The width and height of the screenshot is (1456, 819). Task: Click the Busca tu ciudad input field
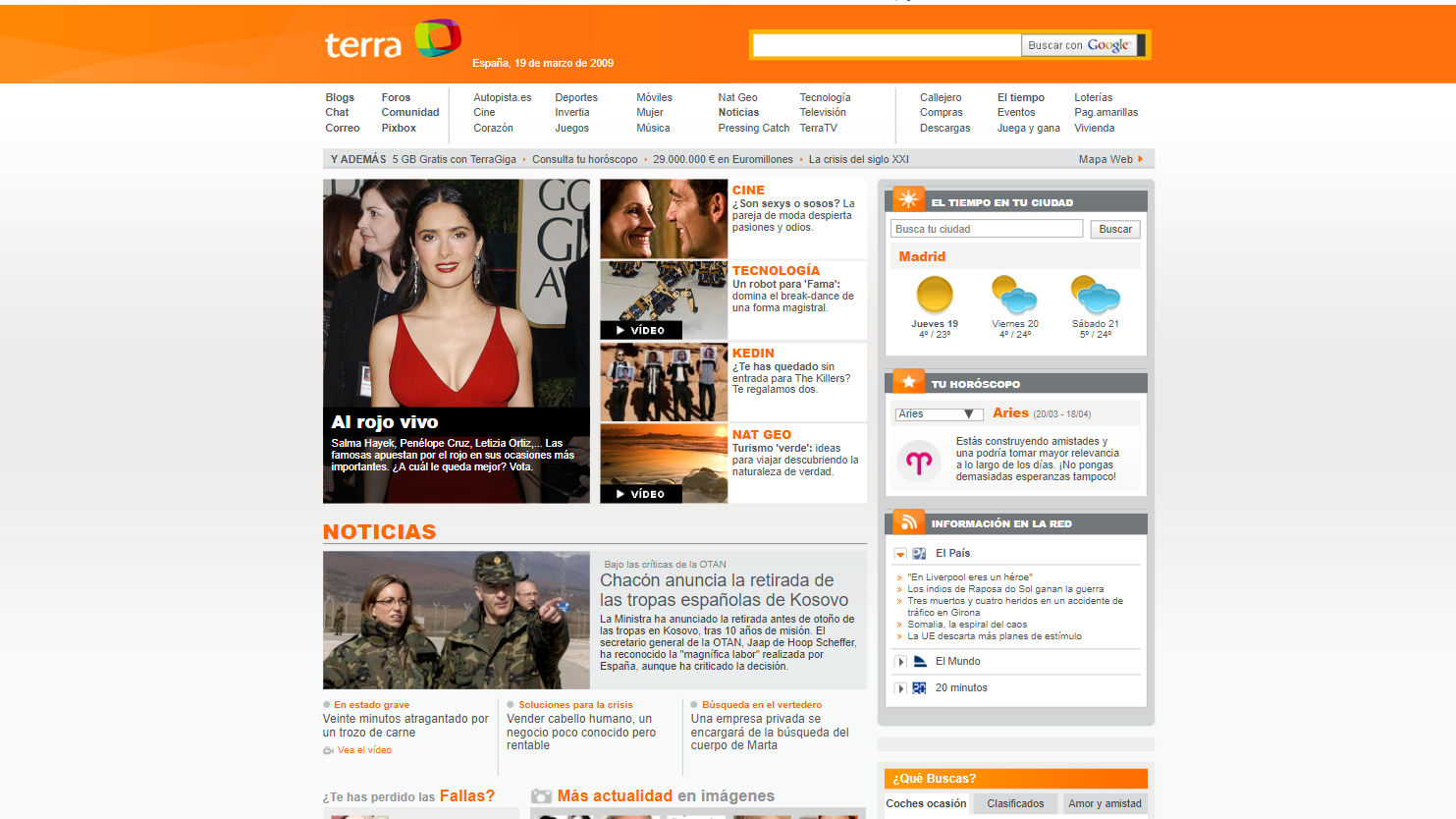coord(986,229)
